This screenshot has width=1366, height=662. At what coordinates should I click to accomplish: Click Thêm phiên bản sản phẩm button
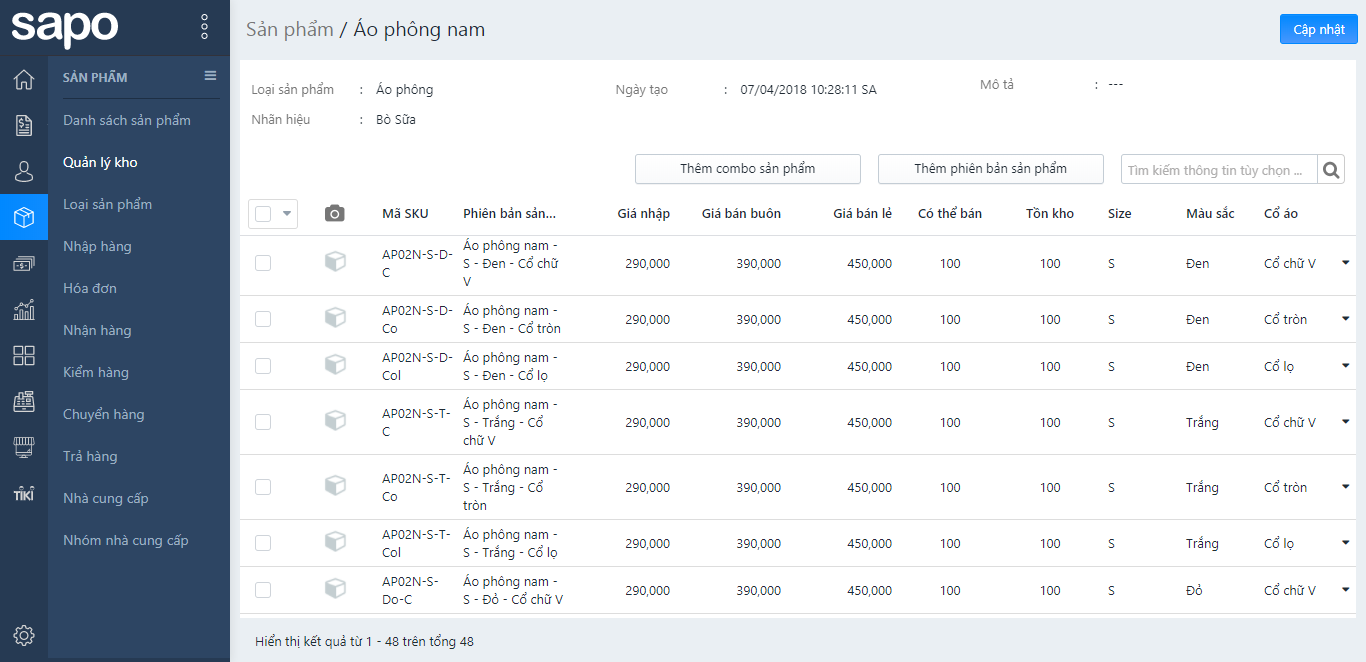coord(990,169)
